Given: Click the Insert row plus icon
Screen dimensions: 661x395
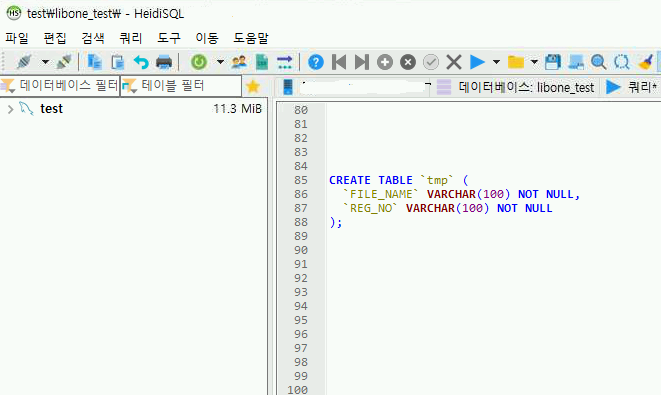Looking at the screenshot, I should 384,62.
